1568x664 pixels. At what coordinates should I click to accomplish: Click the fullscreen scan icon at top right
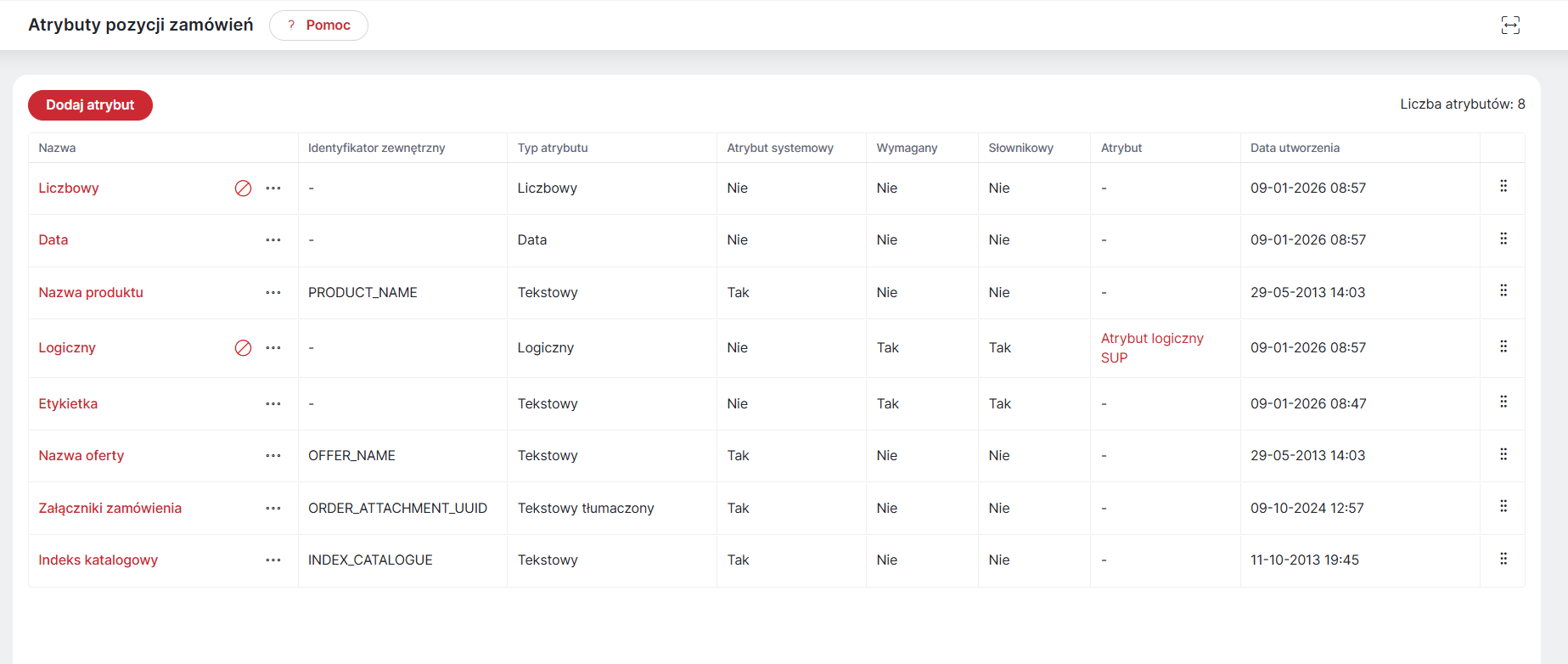1510,25
